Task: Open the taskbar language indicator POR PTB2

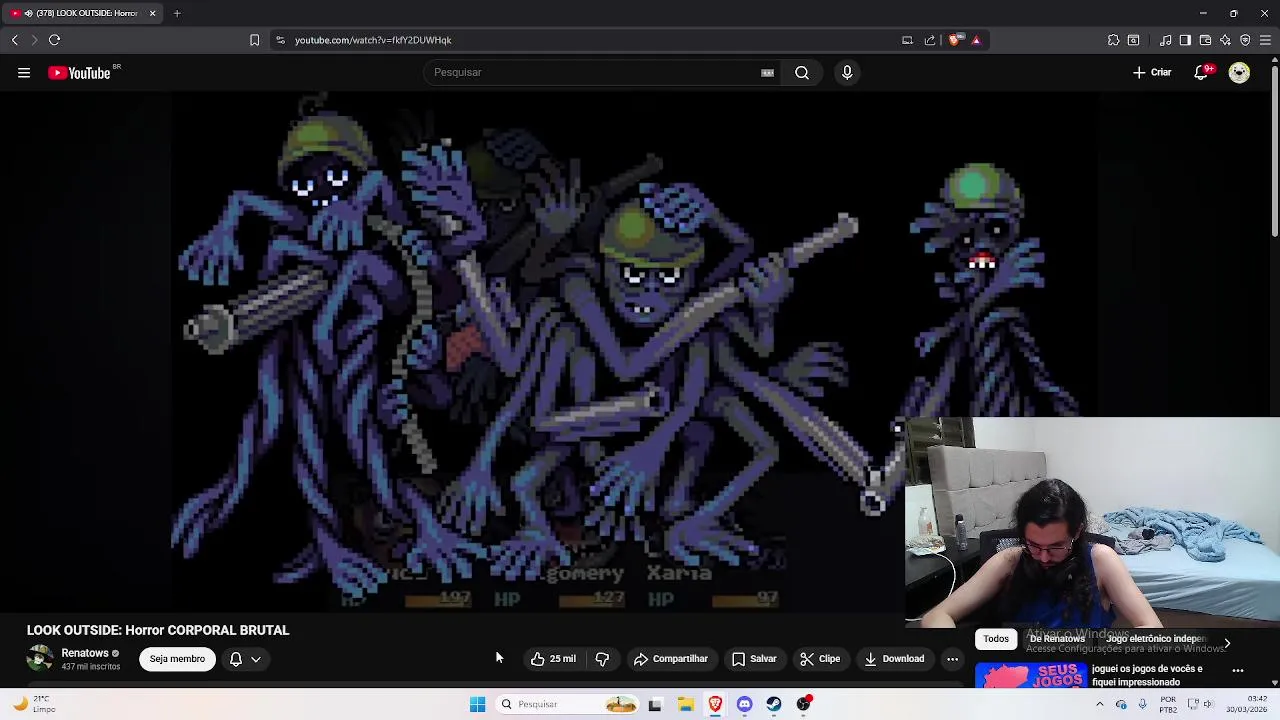Action: 1168,704
